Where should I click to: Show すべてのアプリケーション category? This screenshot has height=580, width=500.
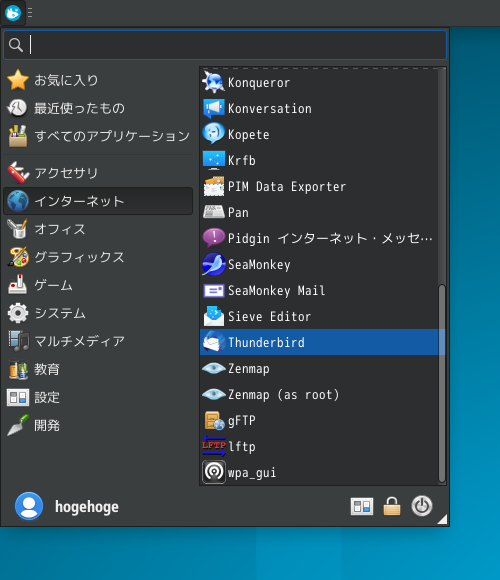[x=98, y=136]
